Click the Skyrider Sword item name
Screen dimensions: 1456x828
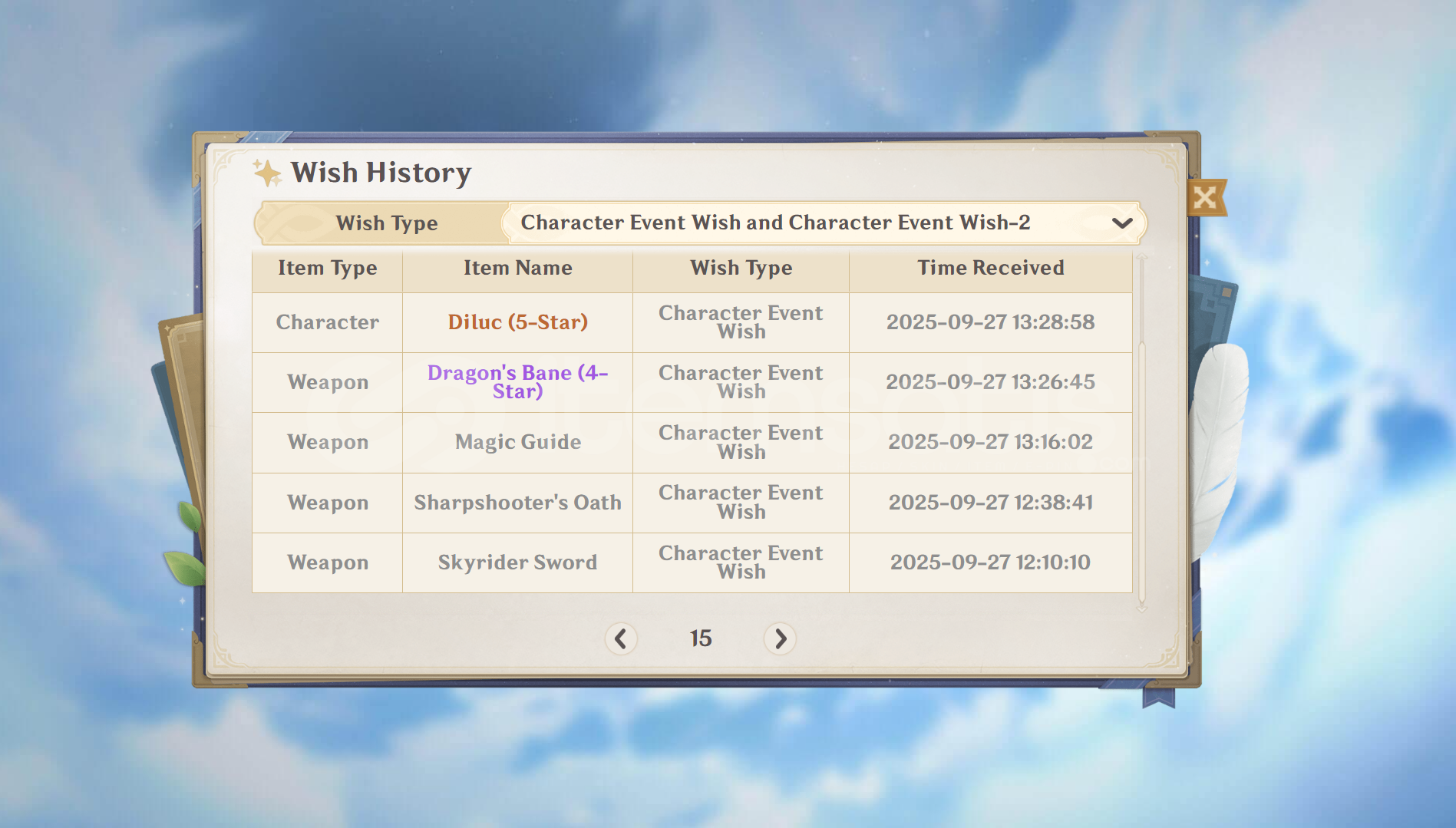[x=517, y=562]
